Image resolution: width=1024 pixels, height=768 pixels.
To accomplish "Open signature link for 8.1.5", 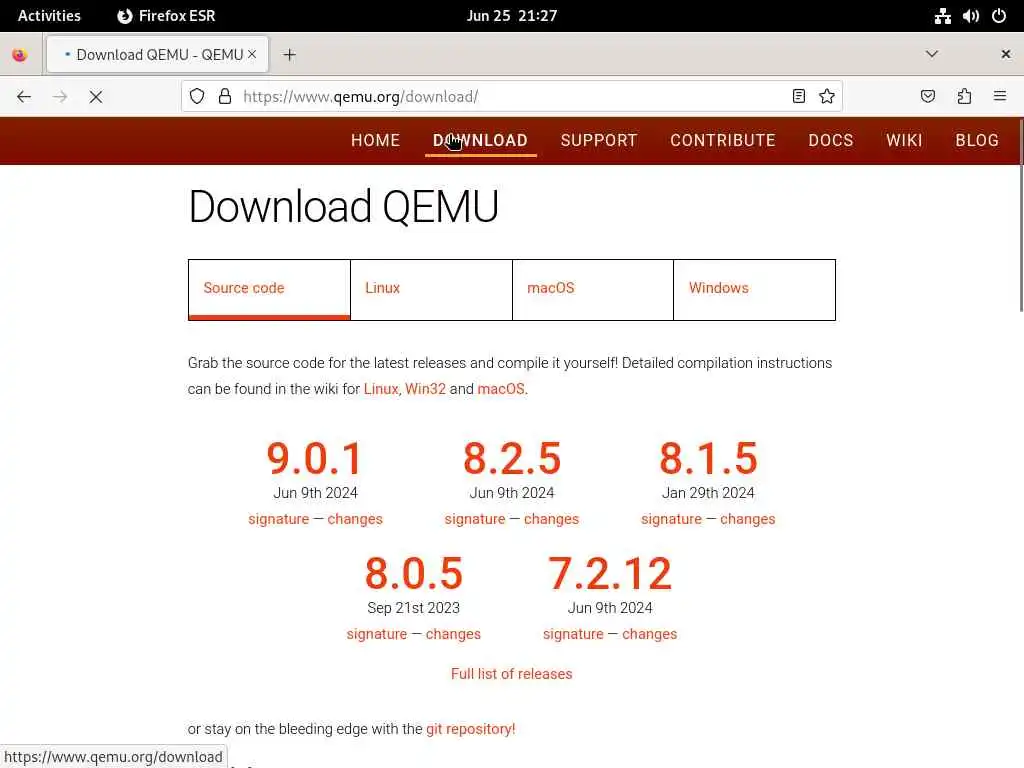I will pos(671,519).
